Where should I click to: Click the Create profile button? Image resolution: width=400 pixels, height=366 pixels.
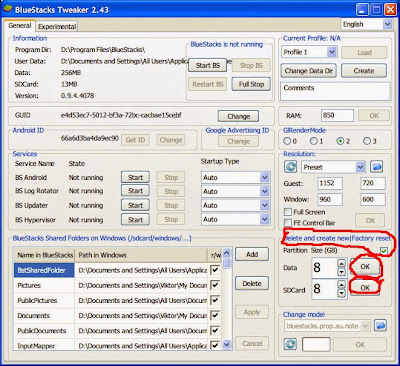pos(364,71)
